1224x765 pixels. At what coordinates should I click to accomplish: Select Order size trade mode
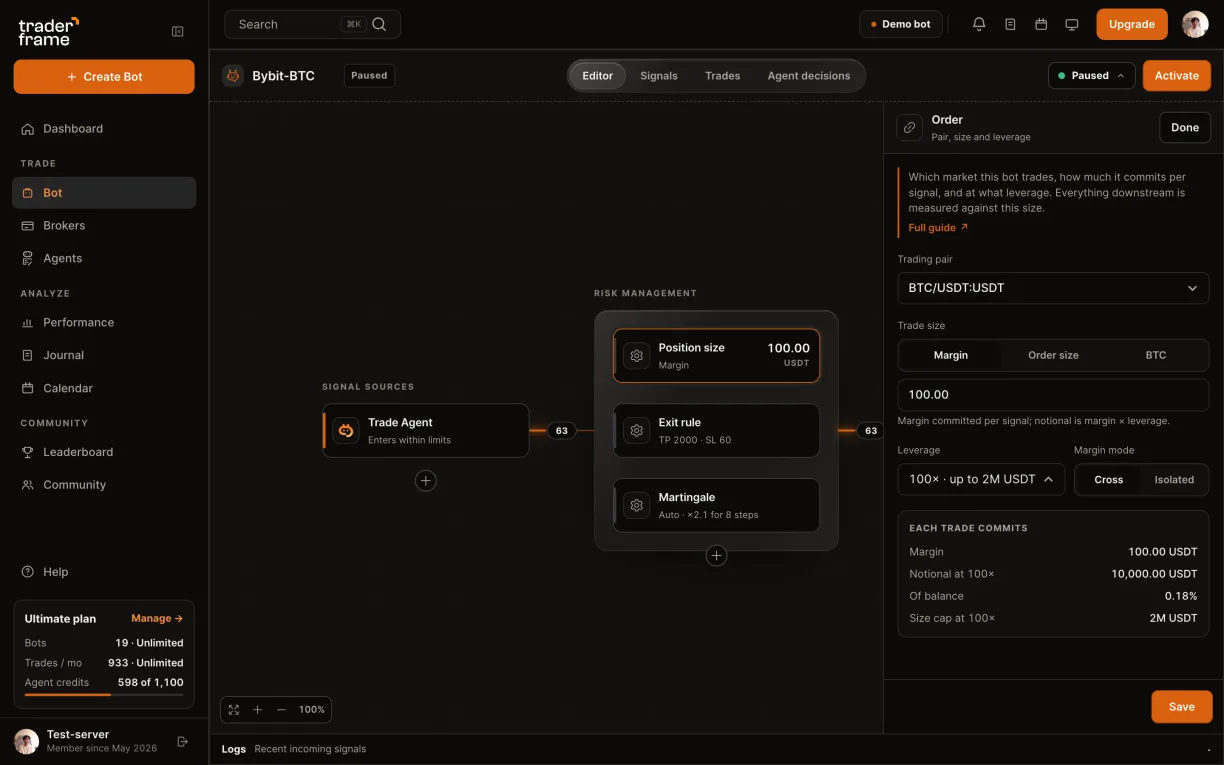point(1054,355)
